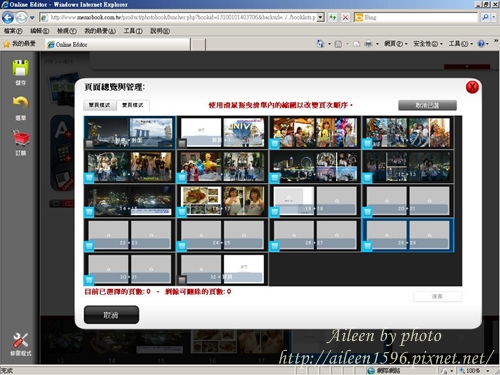
Task: Click trash icon on pages 18-19 spread
Action: click(274, 212)
